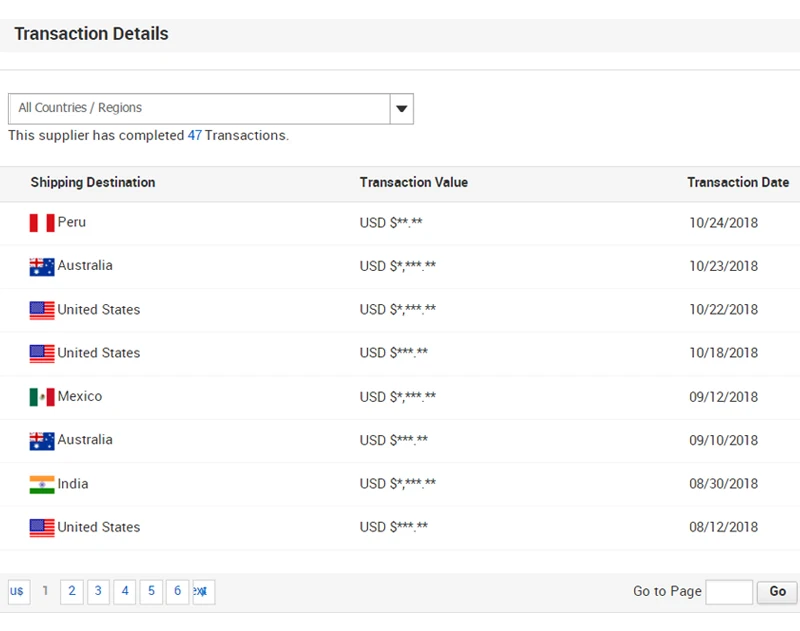800x631 pixels.
Task: Select the Mexico destination text
Action: tap(80, 396)
